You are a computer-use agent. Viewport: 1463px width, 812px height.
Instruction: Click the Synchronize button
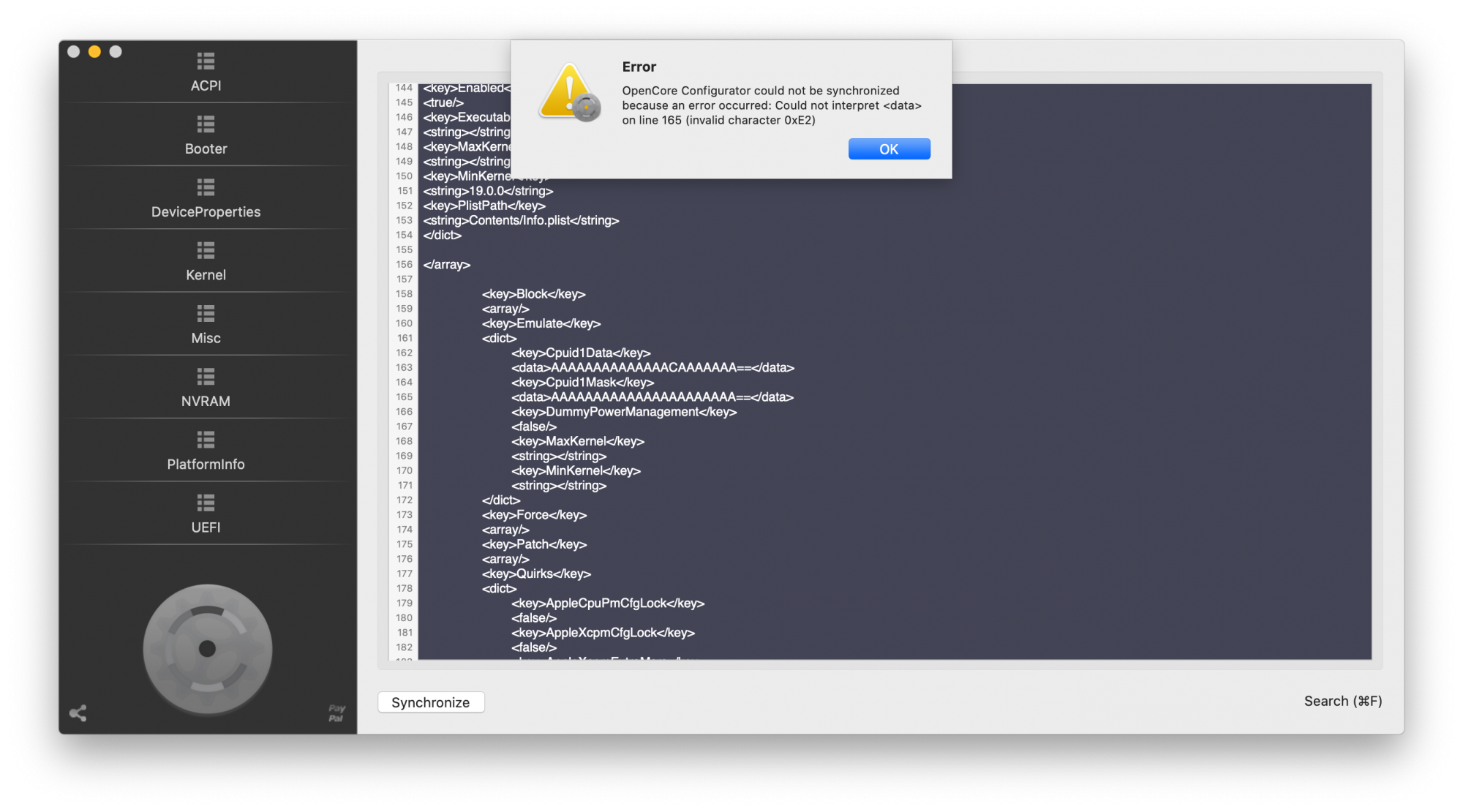tap(431, 702)
